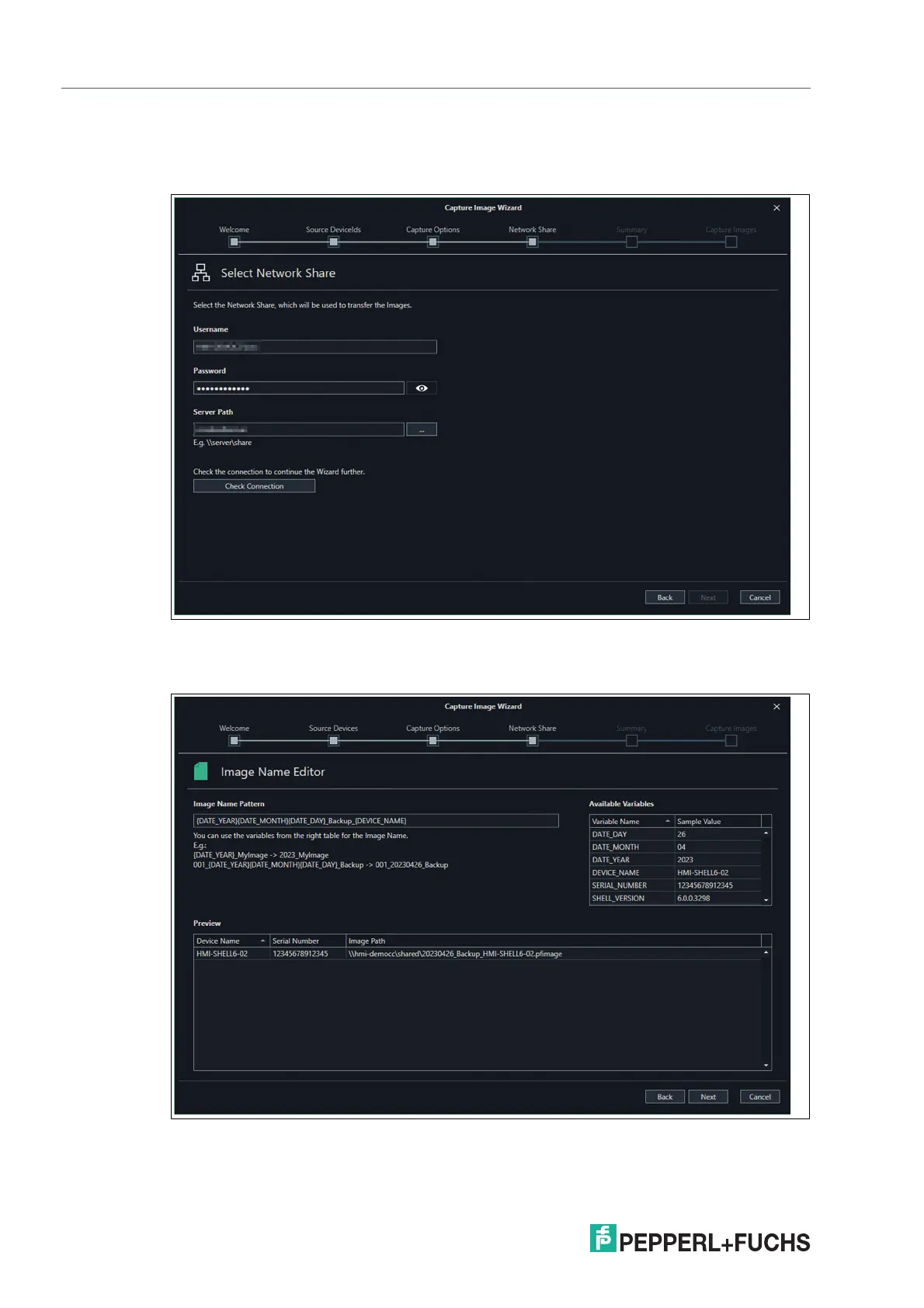This screenshot has height=1308, width=924.
Task: Click Cancel in the Image Name Editor wizard
Action: (759, 1097)
